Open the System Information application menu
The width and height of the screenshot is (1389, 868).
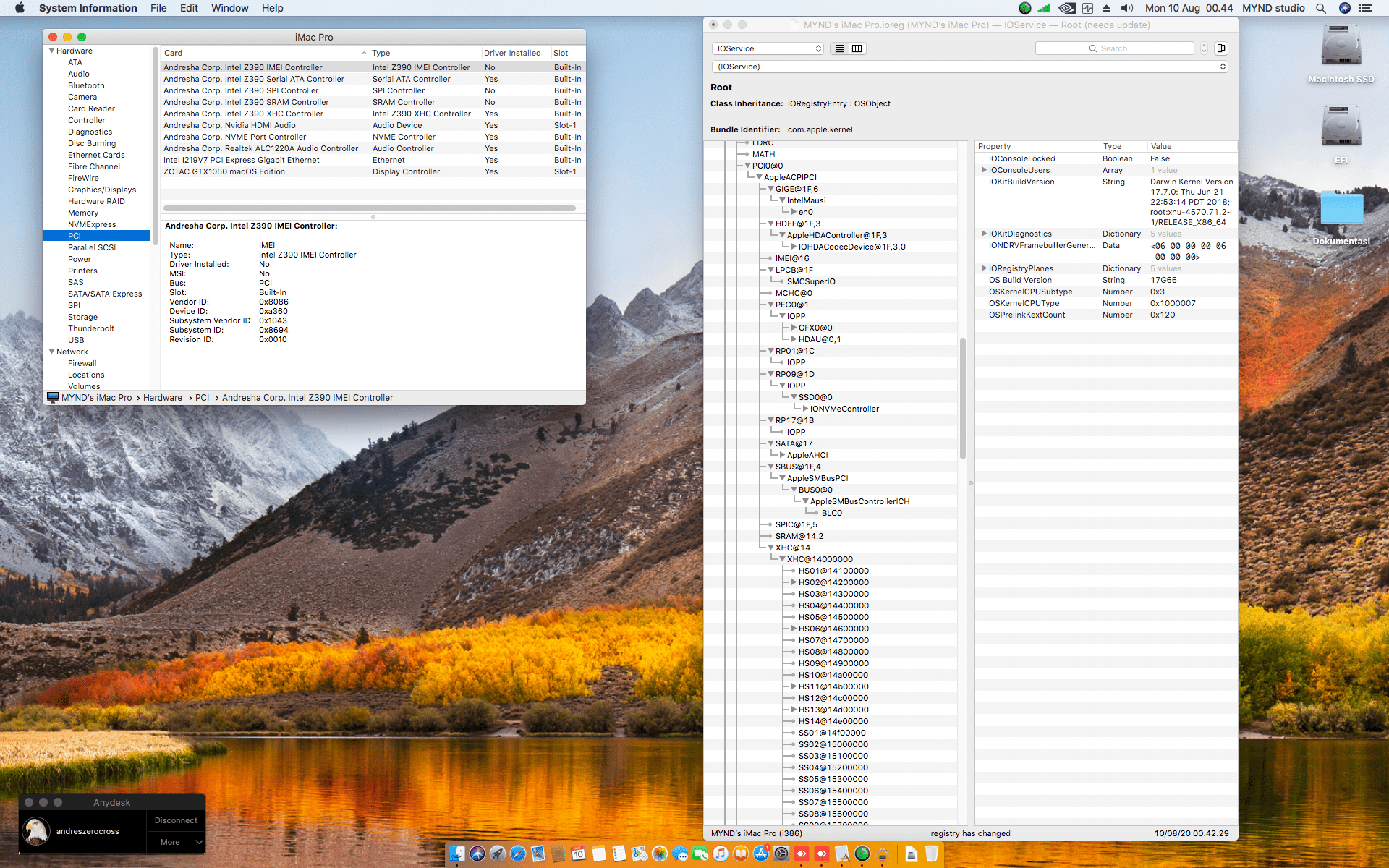[x=88, y=8]
